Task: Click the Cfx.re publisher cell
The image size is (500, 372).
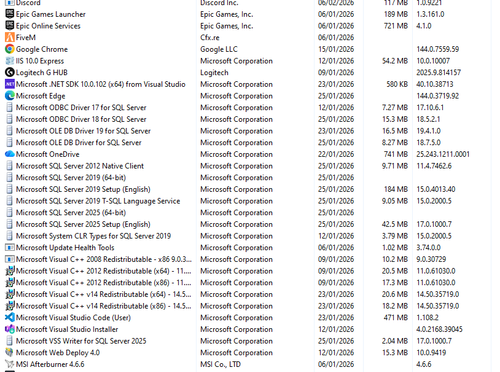Action: tap(210, 37)
